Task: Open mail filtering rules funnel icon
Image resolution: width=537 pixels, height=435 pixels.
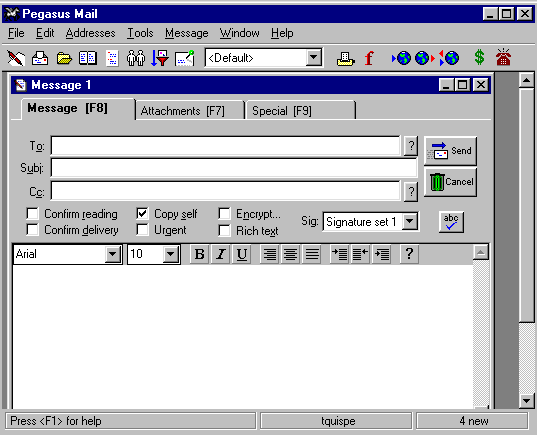Action: click(x=160, y=58)
